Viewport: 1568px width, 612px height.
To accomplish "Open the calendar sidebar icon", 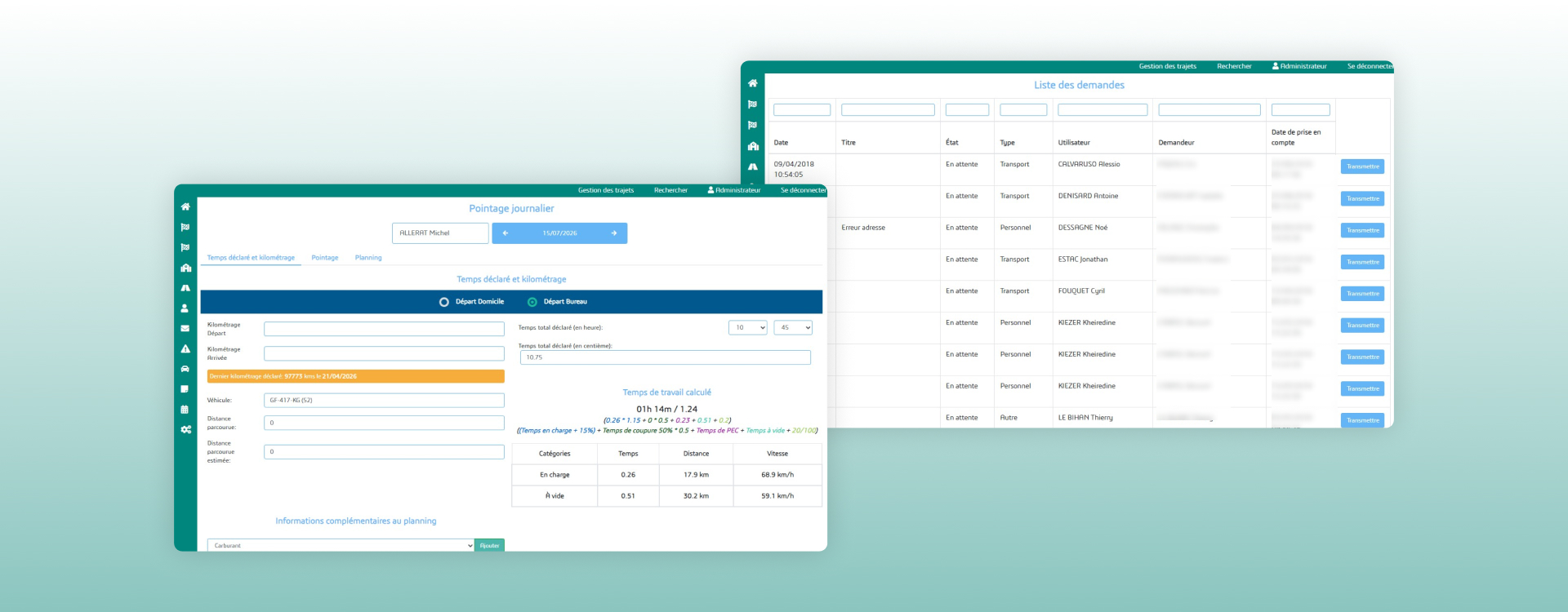I will 185,410.
